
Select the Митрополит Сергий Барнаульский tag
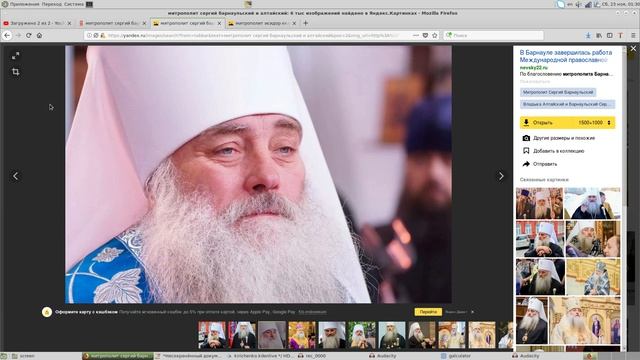[x=558, y=92]
